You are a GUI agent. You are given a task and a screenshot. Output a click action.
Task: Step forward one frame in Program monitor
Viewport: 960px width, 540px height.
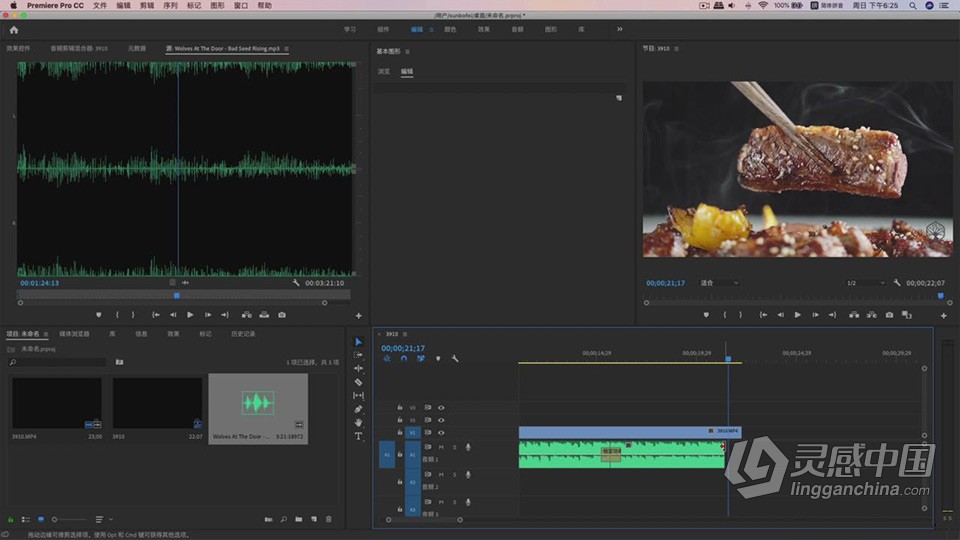pos(815,315)
